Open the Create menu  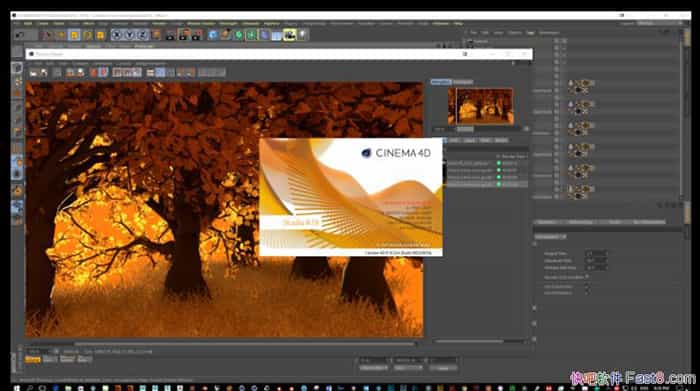pyautogui.click(x=43, y=23)
